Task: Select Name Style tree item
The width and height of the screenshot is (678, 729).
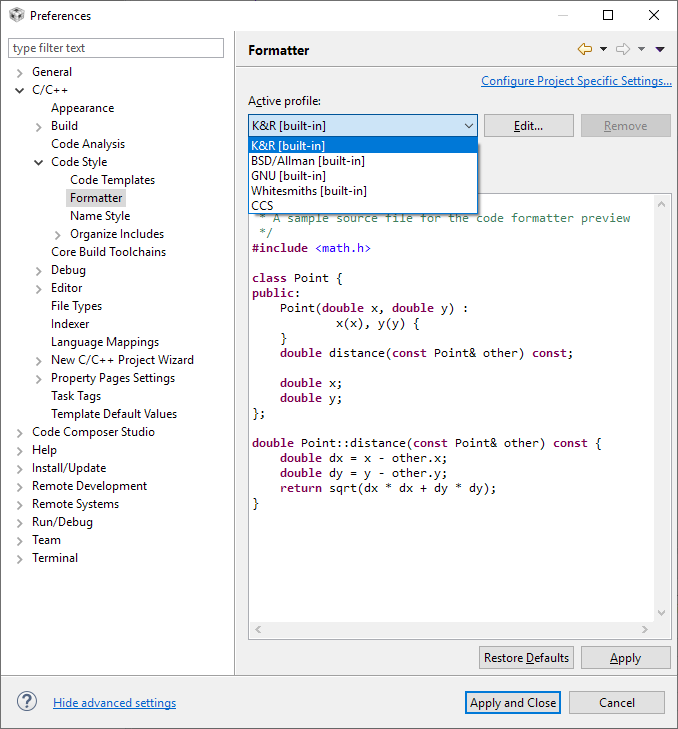Action: pyautogui.click(x=100, y=216)
